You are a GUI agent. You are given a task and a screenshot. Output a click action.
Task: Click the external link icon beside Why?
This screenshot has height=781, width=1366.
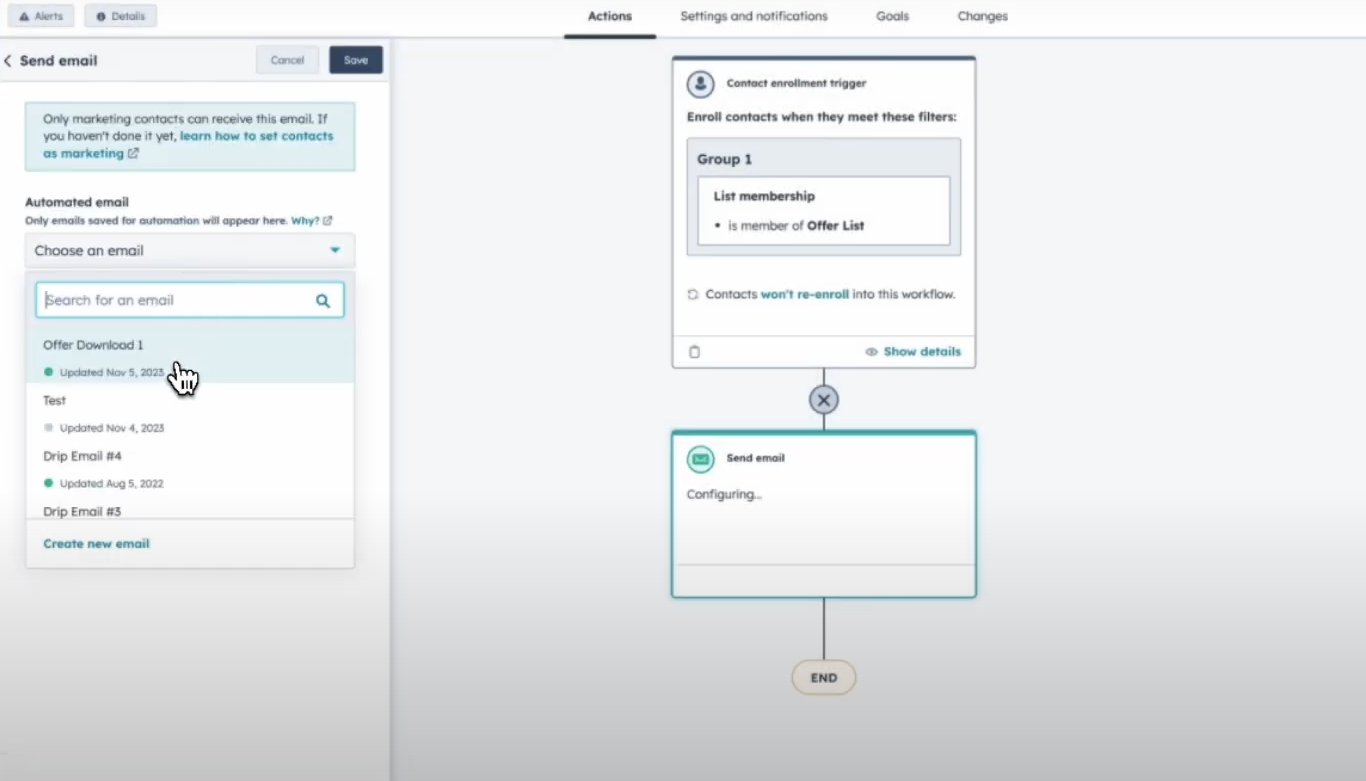pos(328,221)
